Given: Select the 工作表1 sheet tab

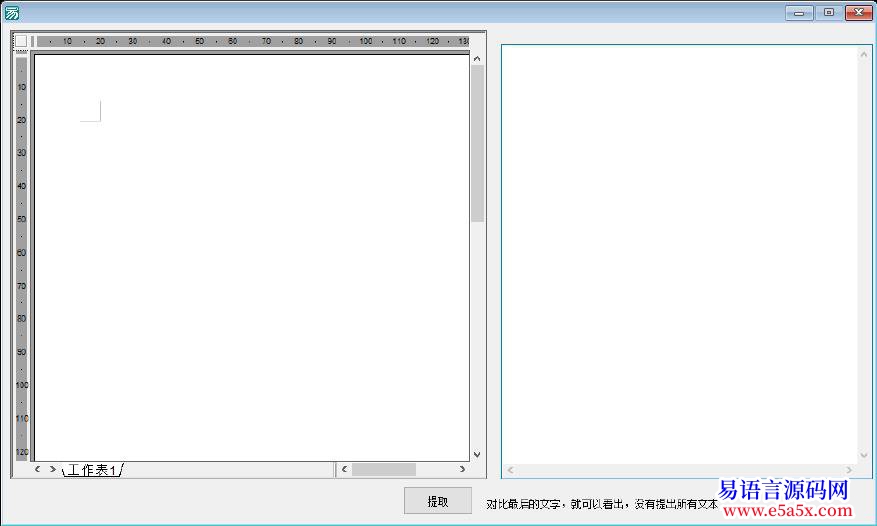Looking at the screenshot, I should pyautogui.click(x=93, y=470).
